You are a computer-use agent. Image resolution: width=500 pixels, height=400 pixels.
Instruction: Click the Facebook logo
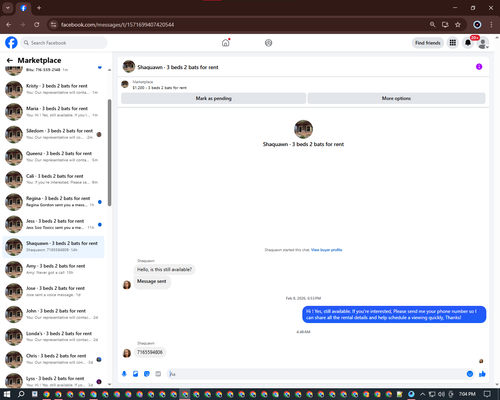point(11,43)
